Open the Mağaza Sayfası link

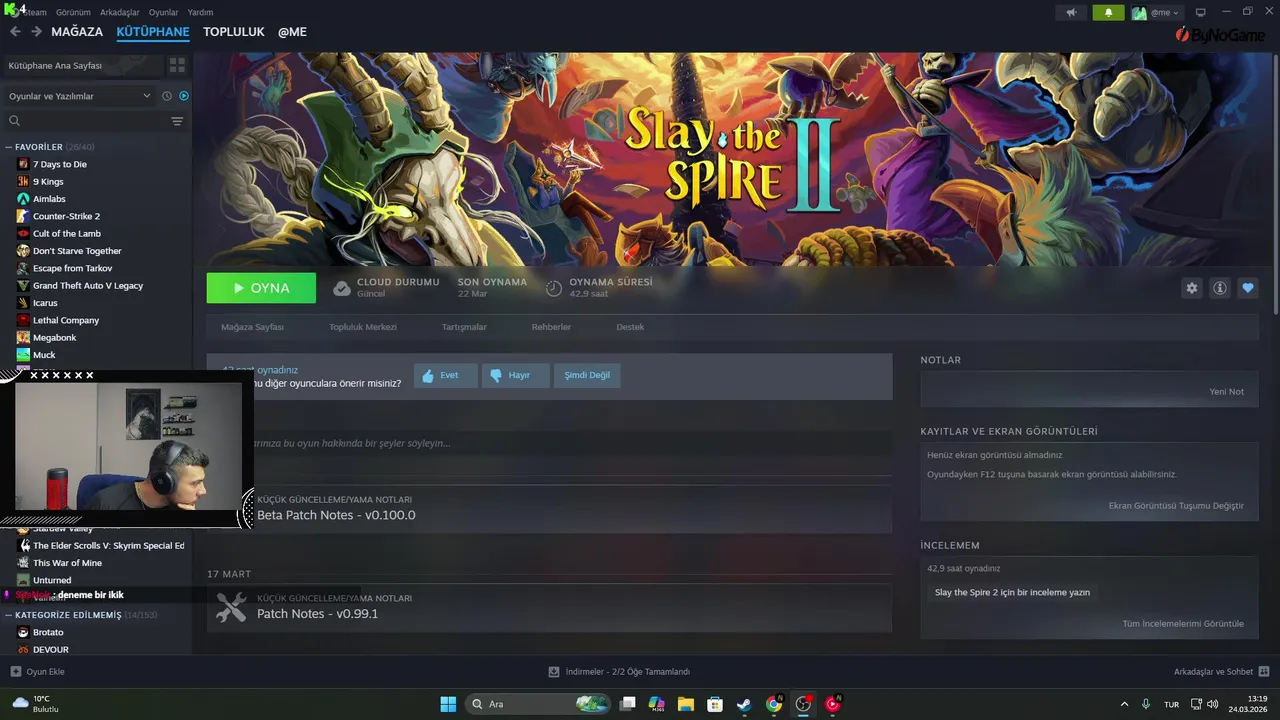tap(252, 327)
